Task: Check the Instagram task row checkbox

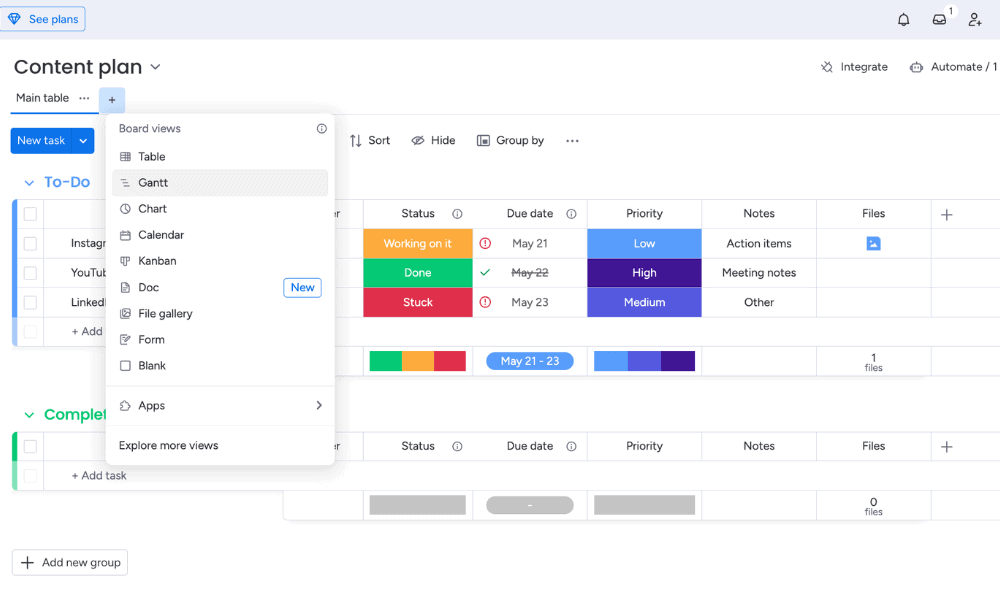Action: (x=30, y=244)
